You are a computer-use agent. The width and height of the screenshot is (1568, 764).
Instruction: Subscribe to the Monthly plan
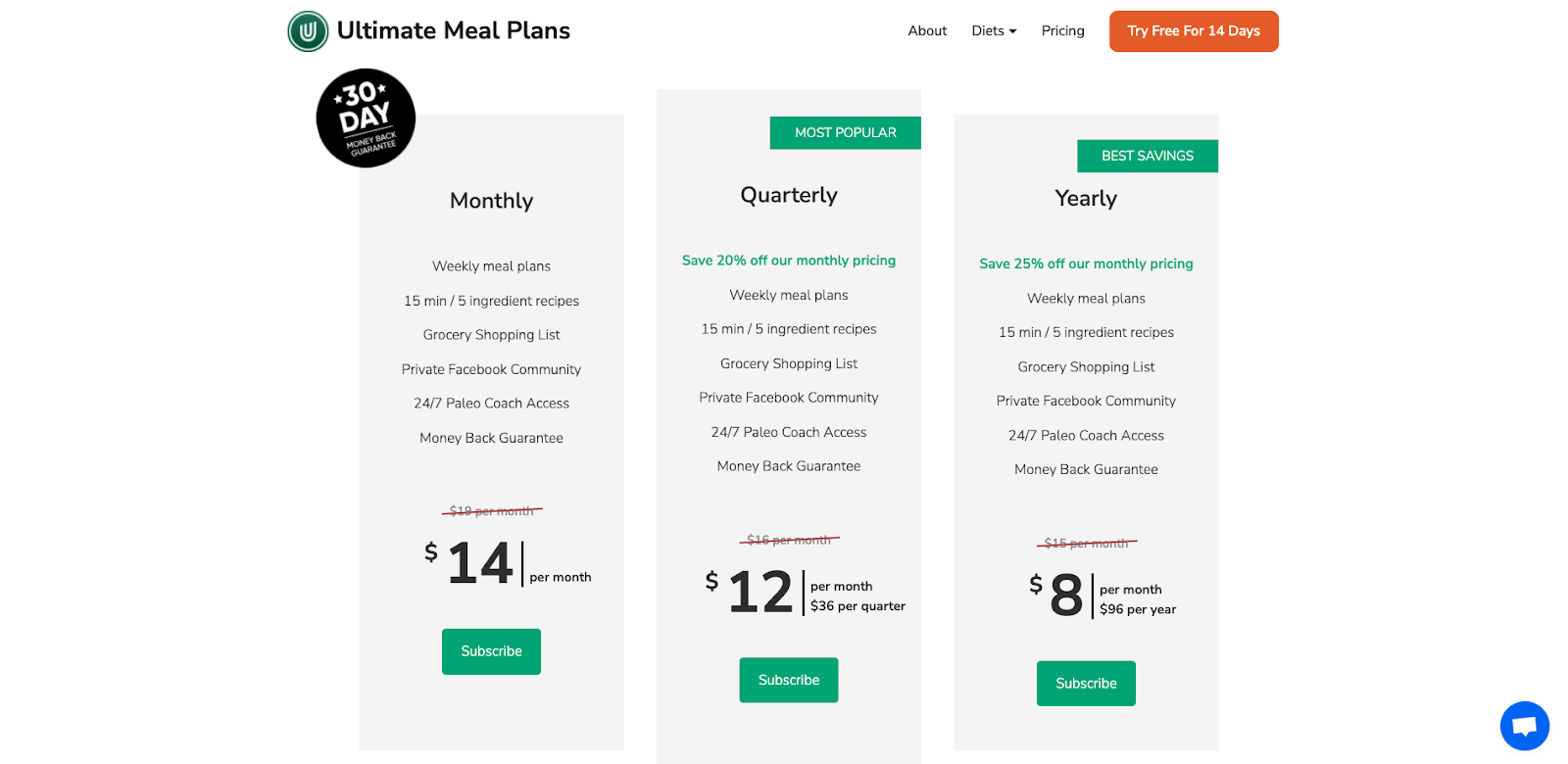[491, 651]
